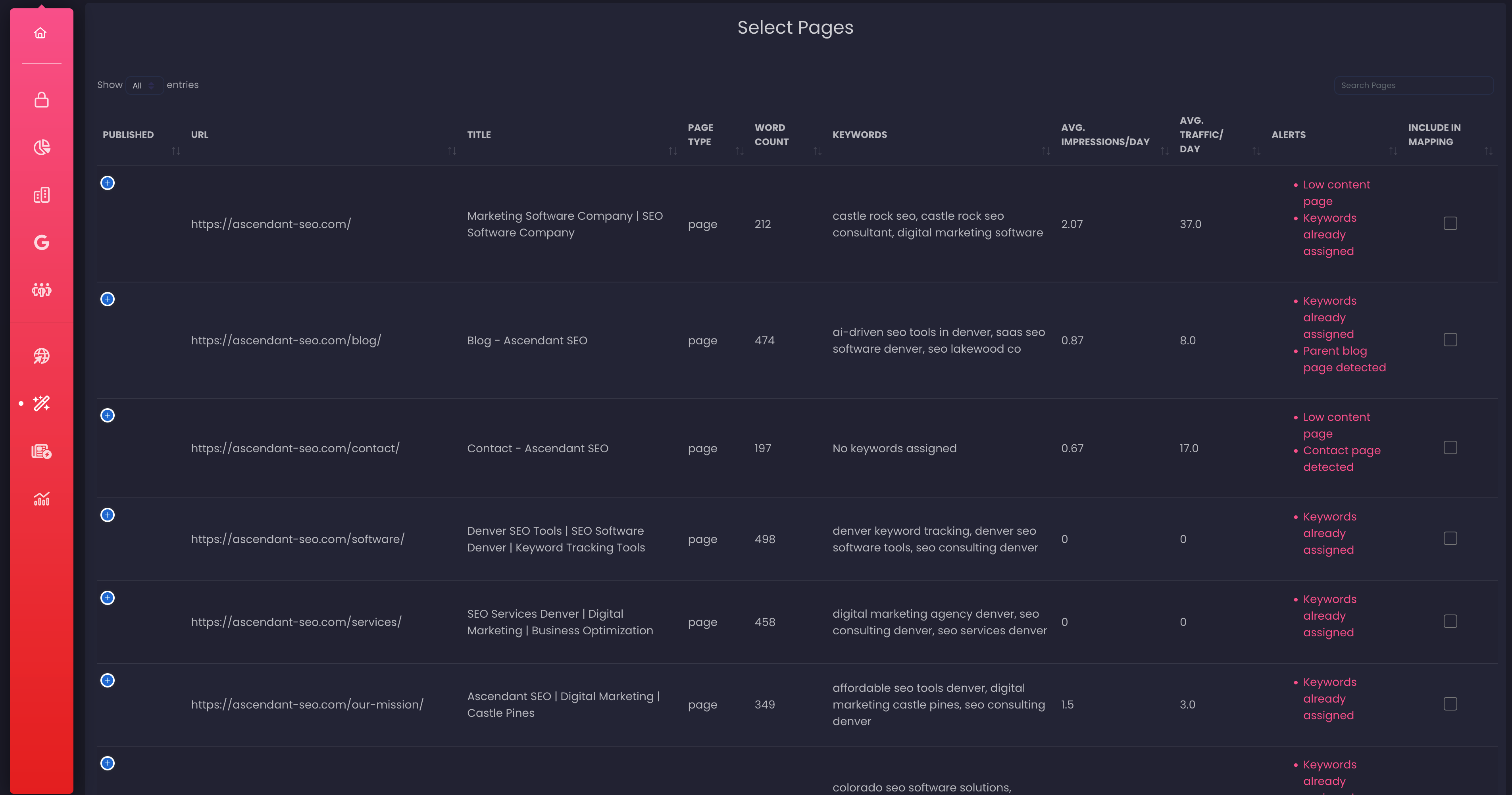Click the 'castle rock seo' keywords cell
Screen dimensions: 1512x795
pyautogui.click(x=937, y=224)
